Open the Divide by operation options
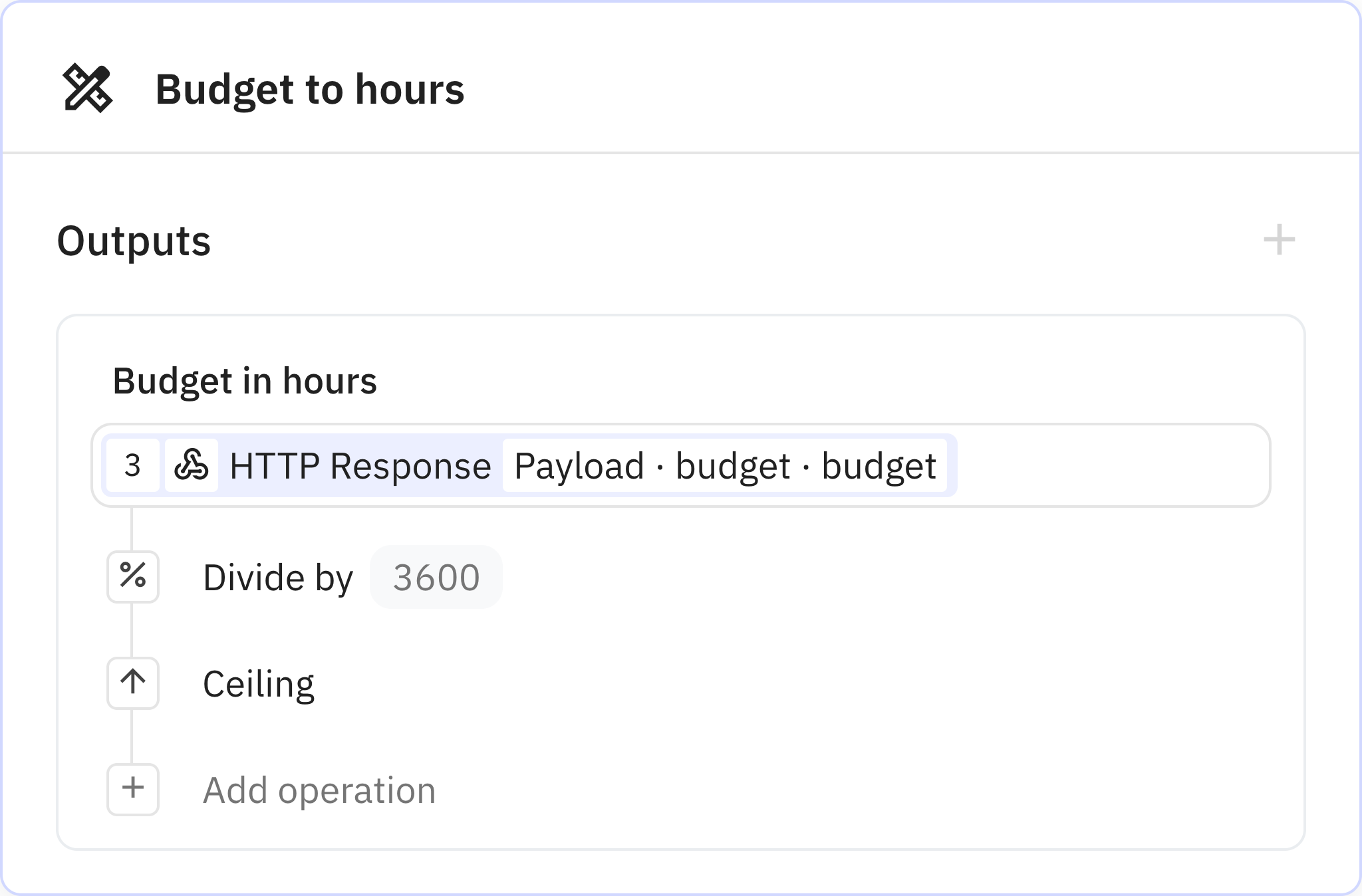Viewport: 1362px width, 896px height. click(278, 578)
